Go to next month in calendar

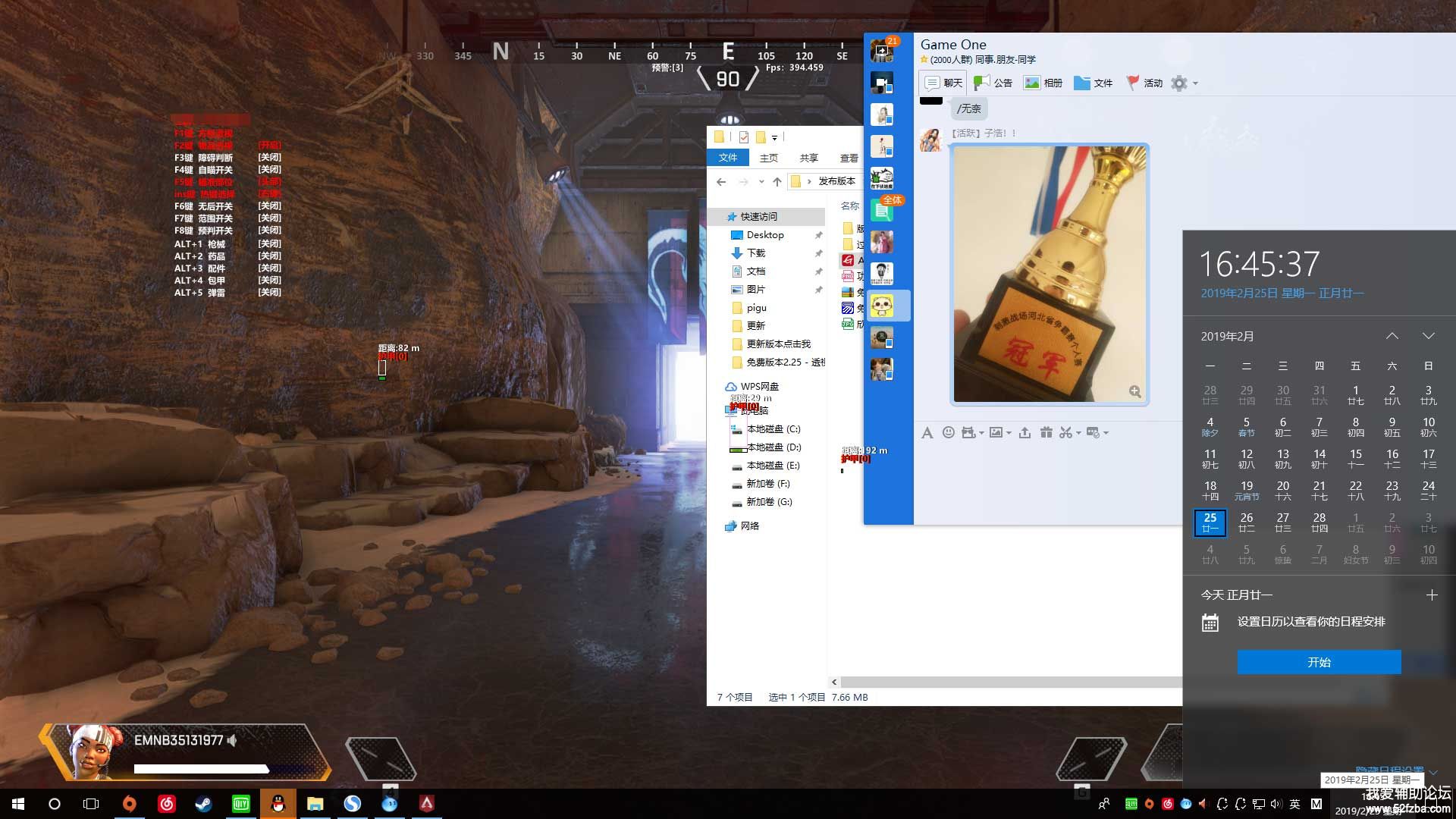pyautogui.click(x=1429, y=336)
